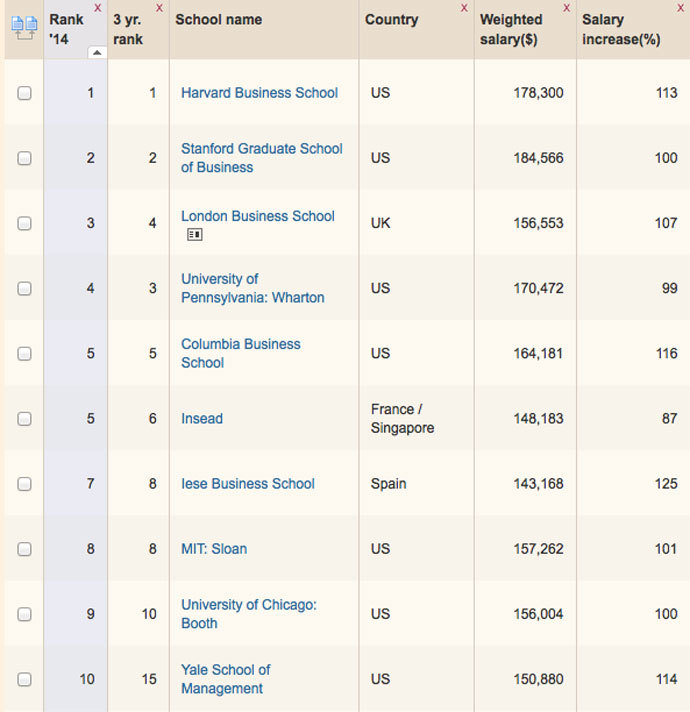Open the MIT: Sloan link
690x712 pixels.
[x=214, y=549]
